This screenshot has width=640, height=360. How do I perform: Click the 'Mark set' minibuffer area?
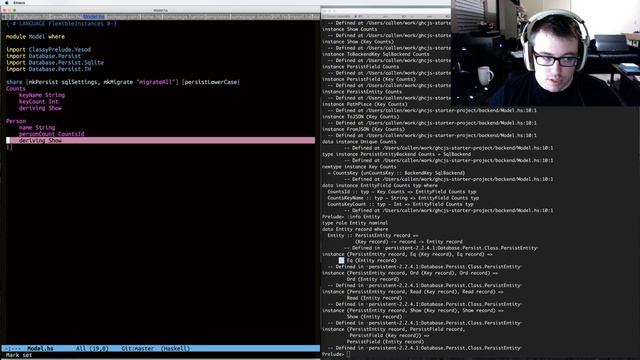coord(19,355)
